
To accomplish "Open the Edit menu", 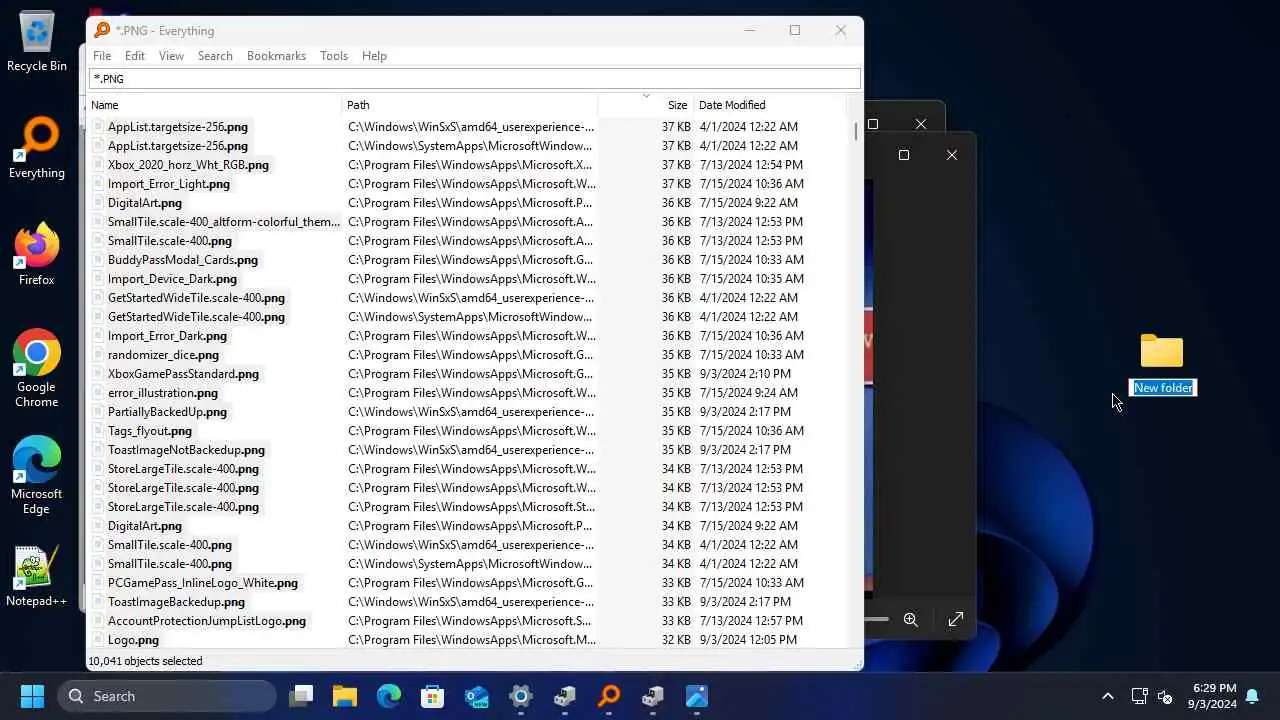I will coord(135,56).
